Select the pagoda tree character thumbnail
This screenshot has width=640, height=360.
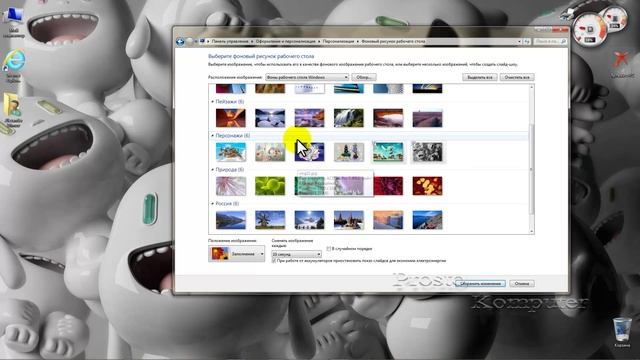pyautogui.click(x=349, y=152)
